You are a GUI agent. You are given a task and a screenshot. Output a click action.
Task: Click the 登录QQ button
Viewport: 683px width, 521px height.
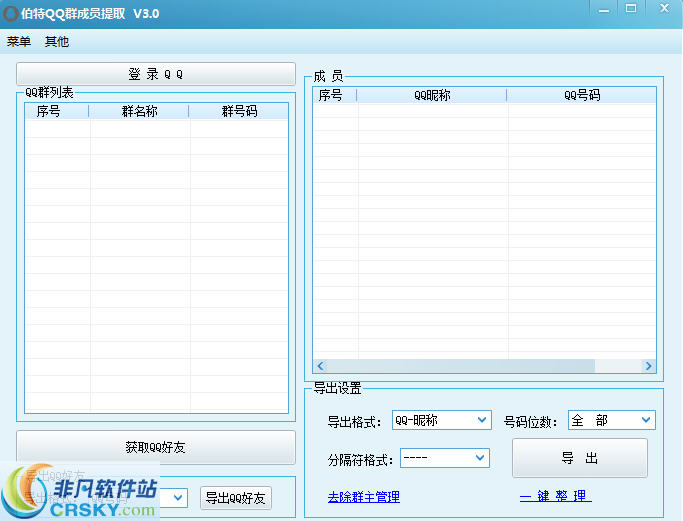156,74
